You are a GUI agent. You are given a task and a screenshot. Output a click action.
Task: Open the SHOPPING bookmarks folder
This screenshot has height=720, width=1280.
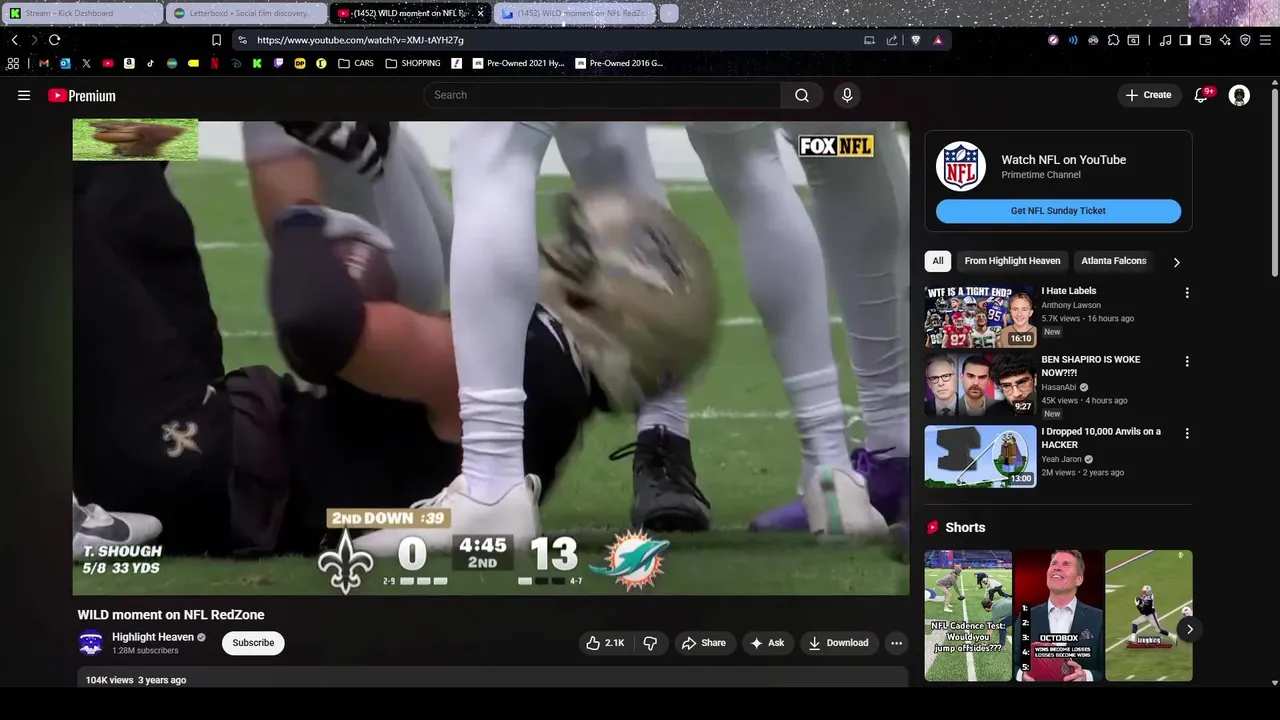point(413,63)
